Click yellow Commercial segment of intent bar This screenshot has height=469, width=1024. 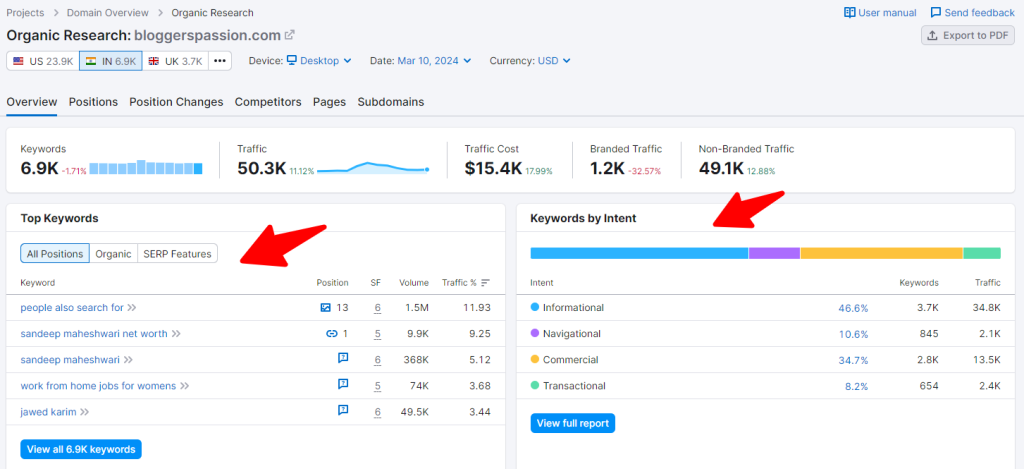[882, 253]
